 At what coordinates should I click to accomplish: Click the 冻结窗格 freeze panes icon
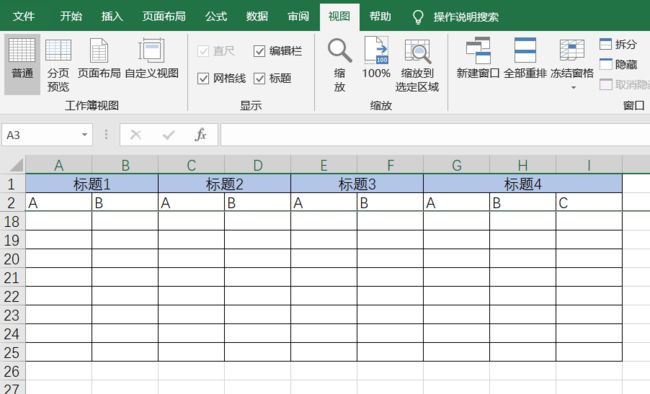point(572,50)
